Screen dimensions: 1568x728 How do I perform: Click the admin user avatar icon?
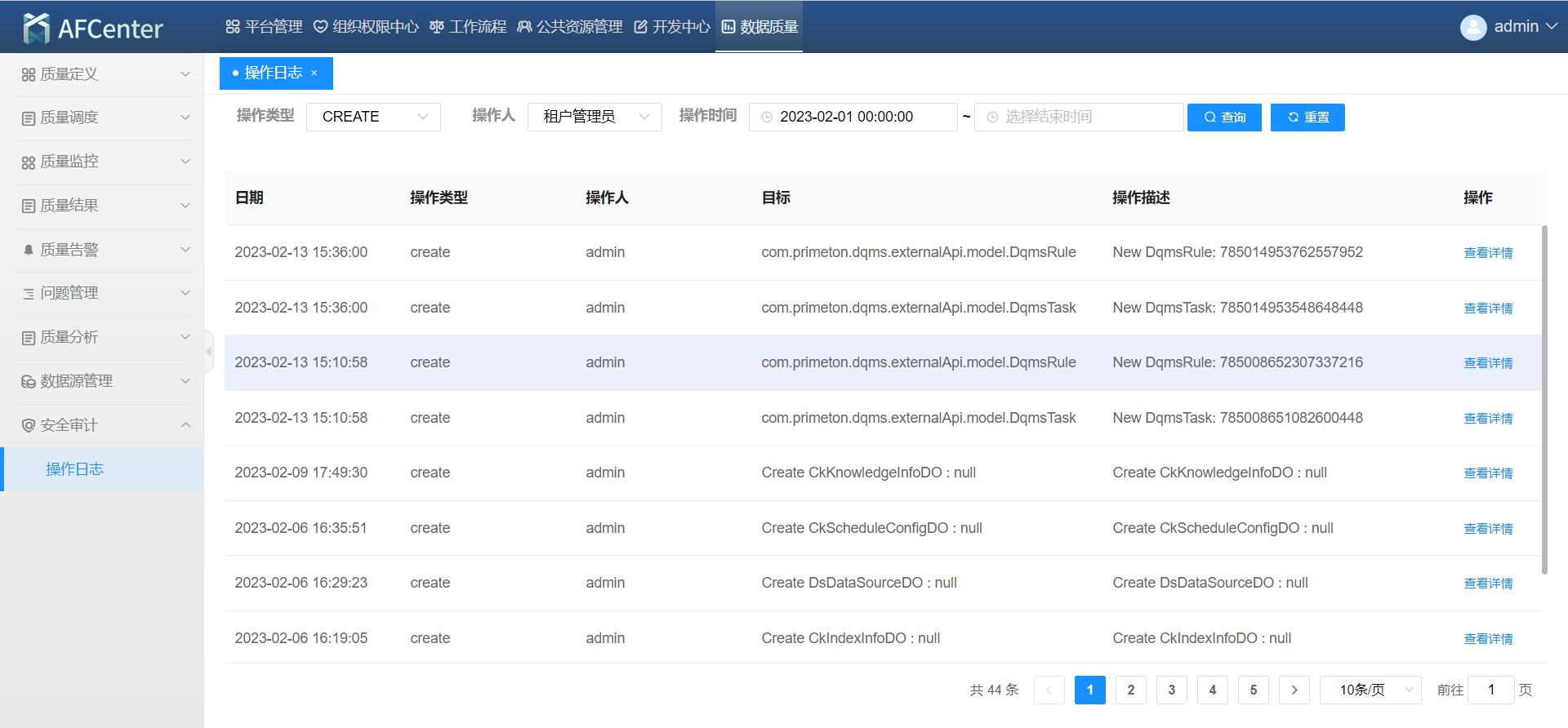click(1472, 27)
